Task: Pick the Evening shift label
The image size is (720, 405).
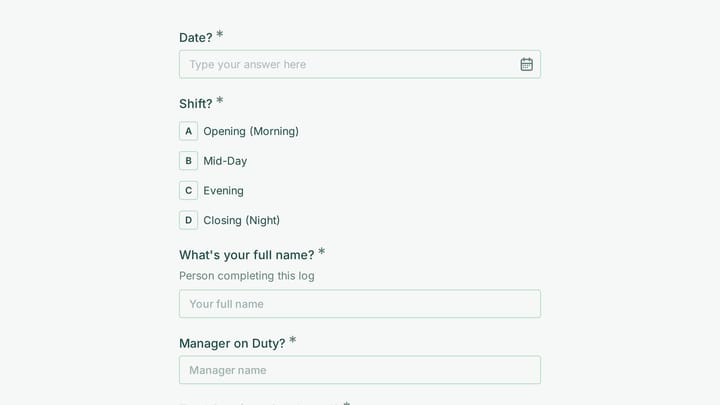Action: click(x=223, y=191)
